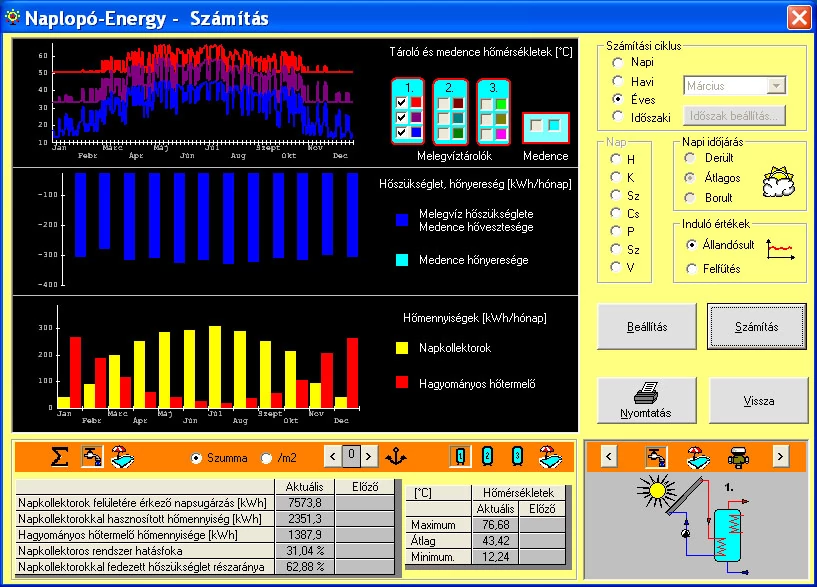Enable tank 3 magenta curve checkbox

[x=487, y=134]
